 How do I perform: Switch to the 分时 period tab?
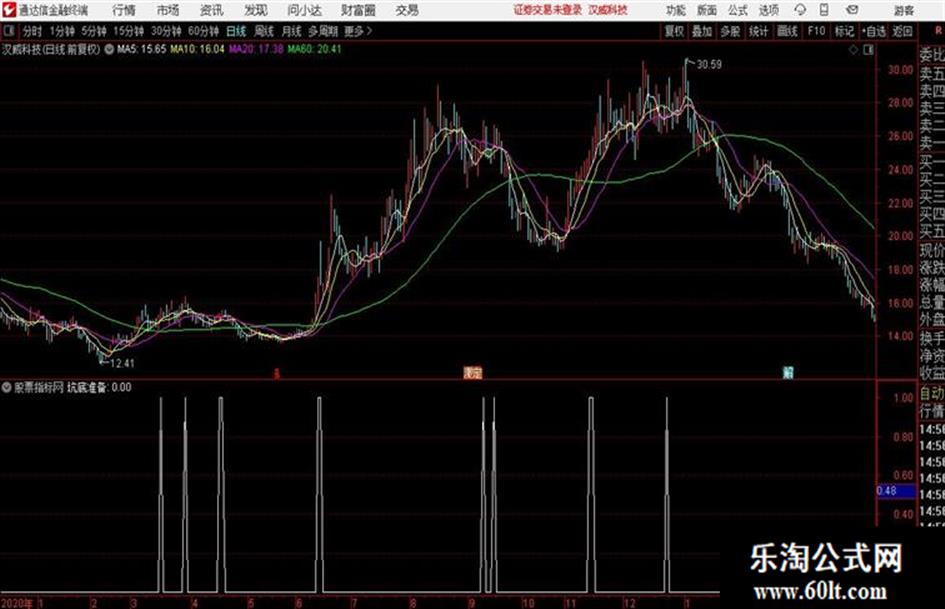click(x=32, y=31)
